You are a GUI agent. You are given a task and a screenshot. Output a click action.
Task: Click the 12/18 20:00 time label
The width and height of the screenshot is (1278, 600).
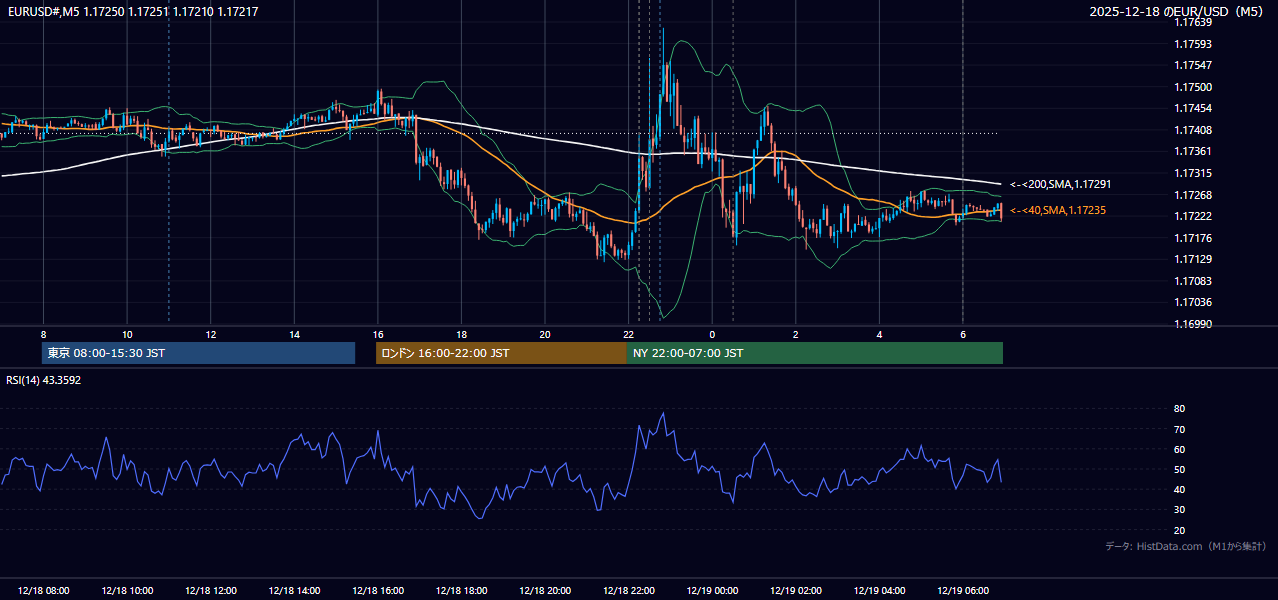545,591
